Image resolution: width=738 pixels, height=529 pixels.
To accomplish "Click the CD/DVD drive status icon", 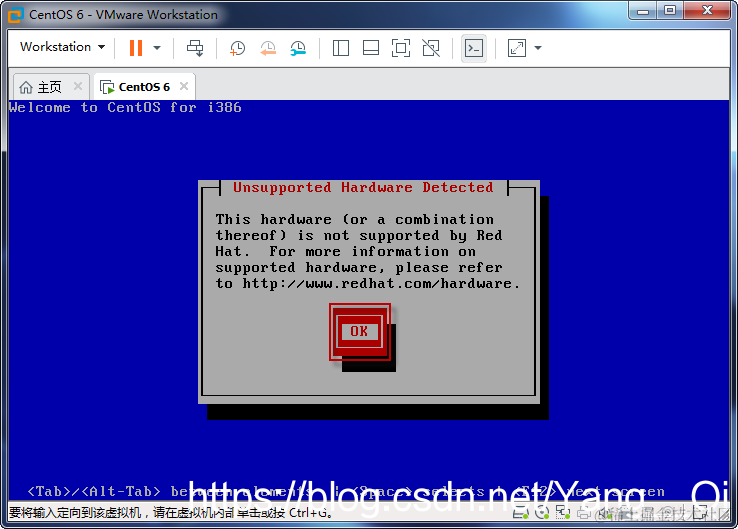I will point(542,513).
